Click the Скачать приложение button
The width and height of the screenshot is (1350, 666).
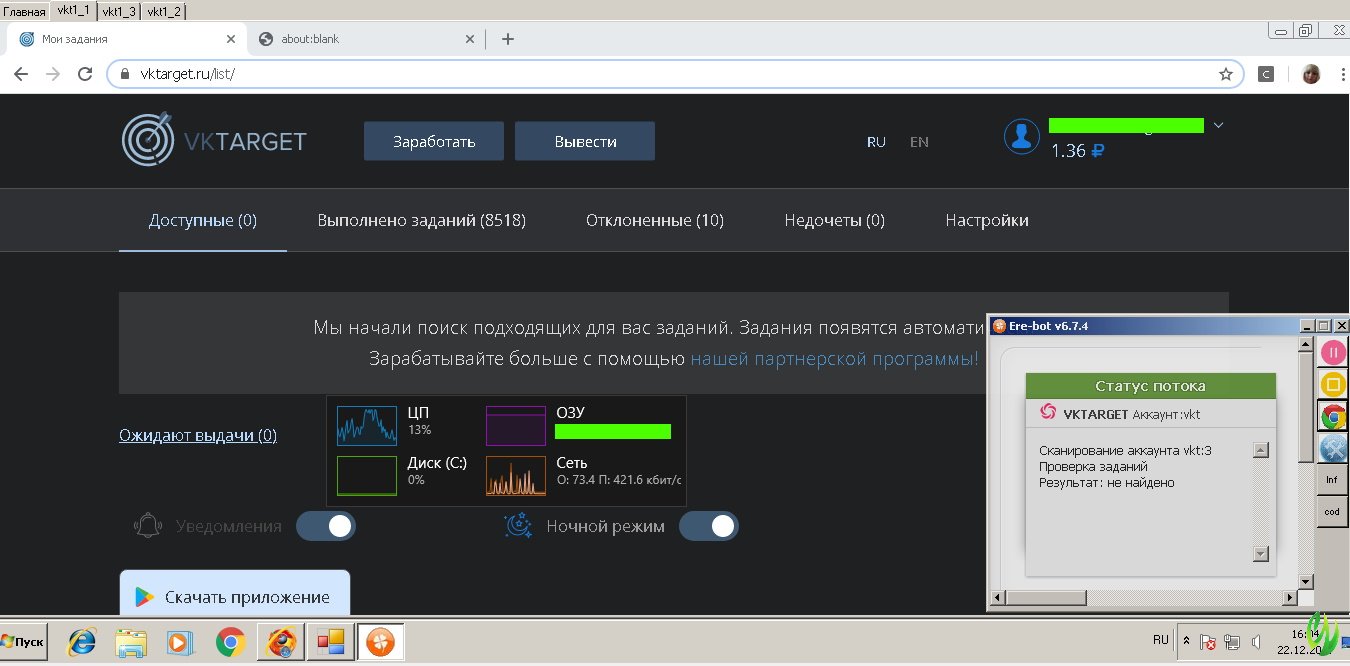pyautogui.click(x=235, y=595)
